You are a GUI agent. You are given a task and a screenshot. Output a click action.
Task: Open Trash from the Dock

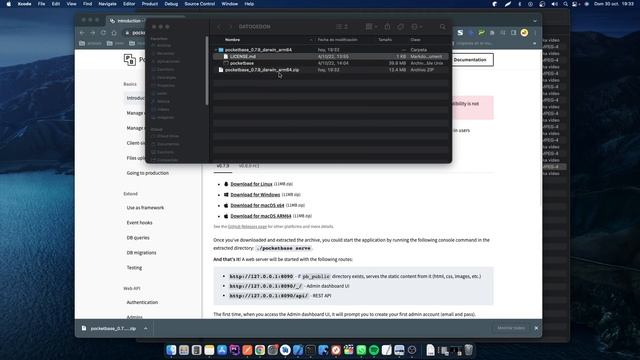469,350
